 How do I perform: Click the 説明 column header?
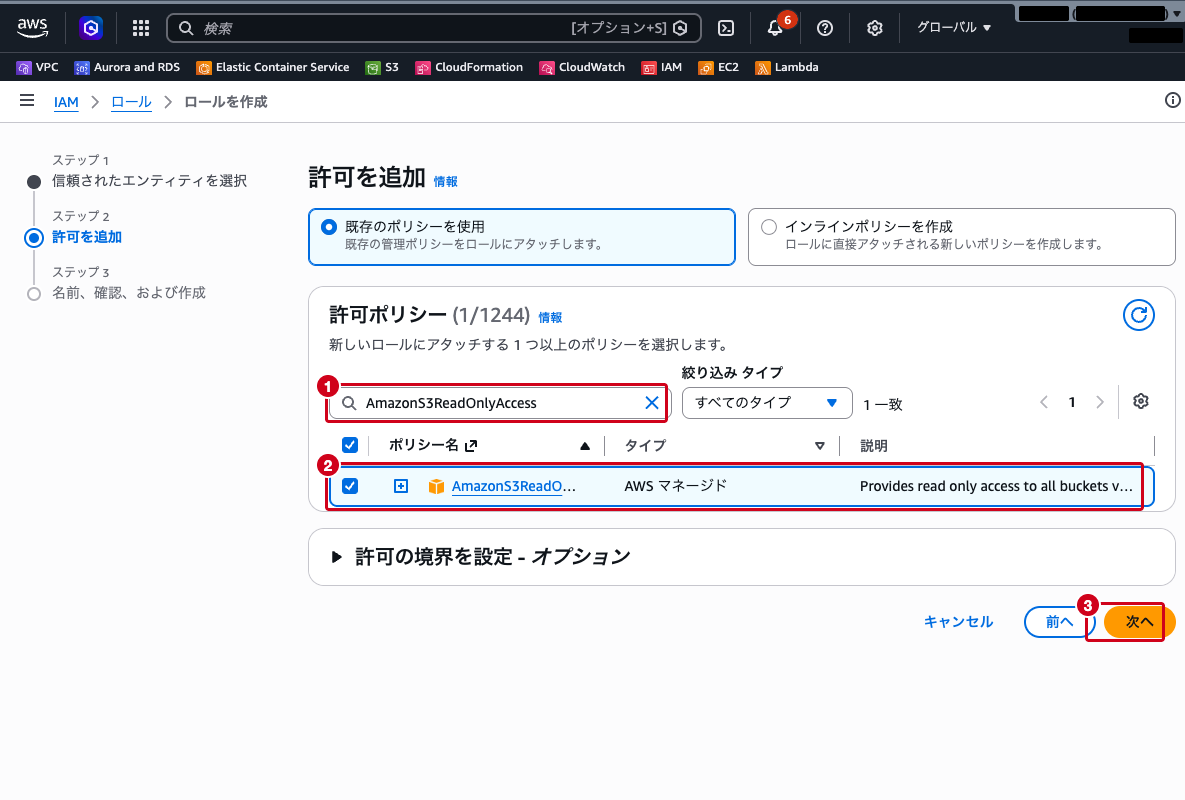(874, 446)
